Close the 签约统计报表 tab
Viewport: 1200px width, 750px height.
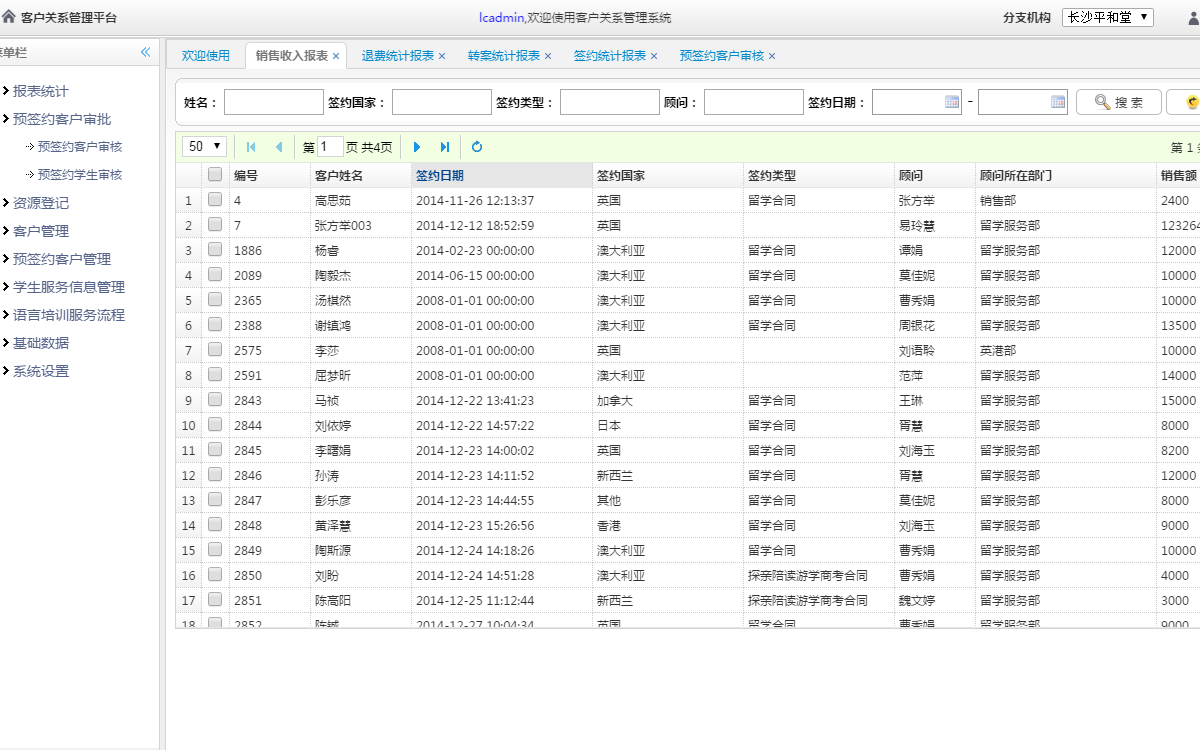pyautogui.click(x=654, y=56)
